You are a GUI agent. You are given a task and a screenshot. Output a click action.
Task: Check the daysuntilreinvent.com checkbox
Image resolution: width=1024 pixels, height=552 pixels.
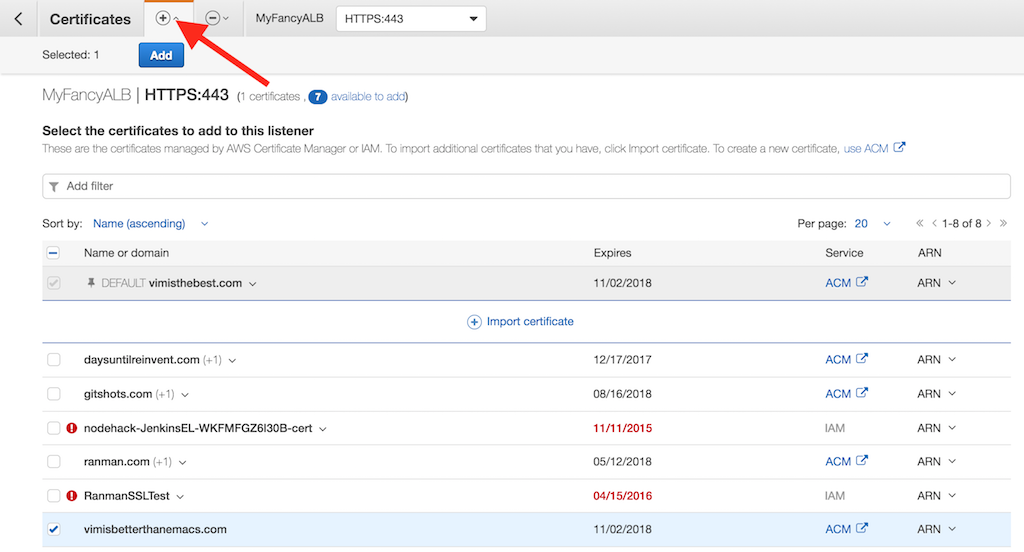(54, 360)
